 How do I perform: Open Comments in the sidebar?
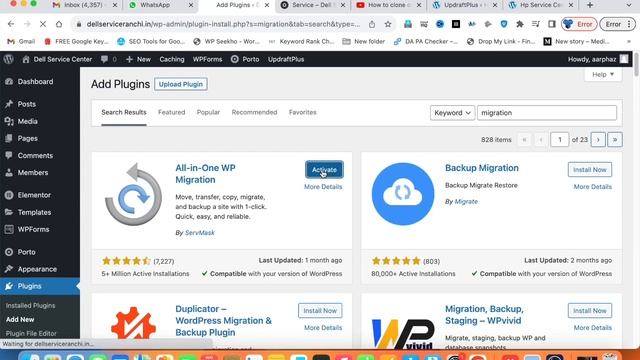[35, 156]
